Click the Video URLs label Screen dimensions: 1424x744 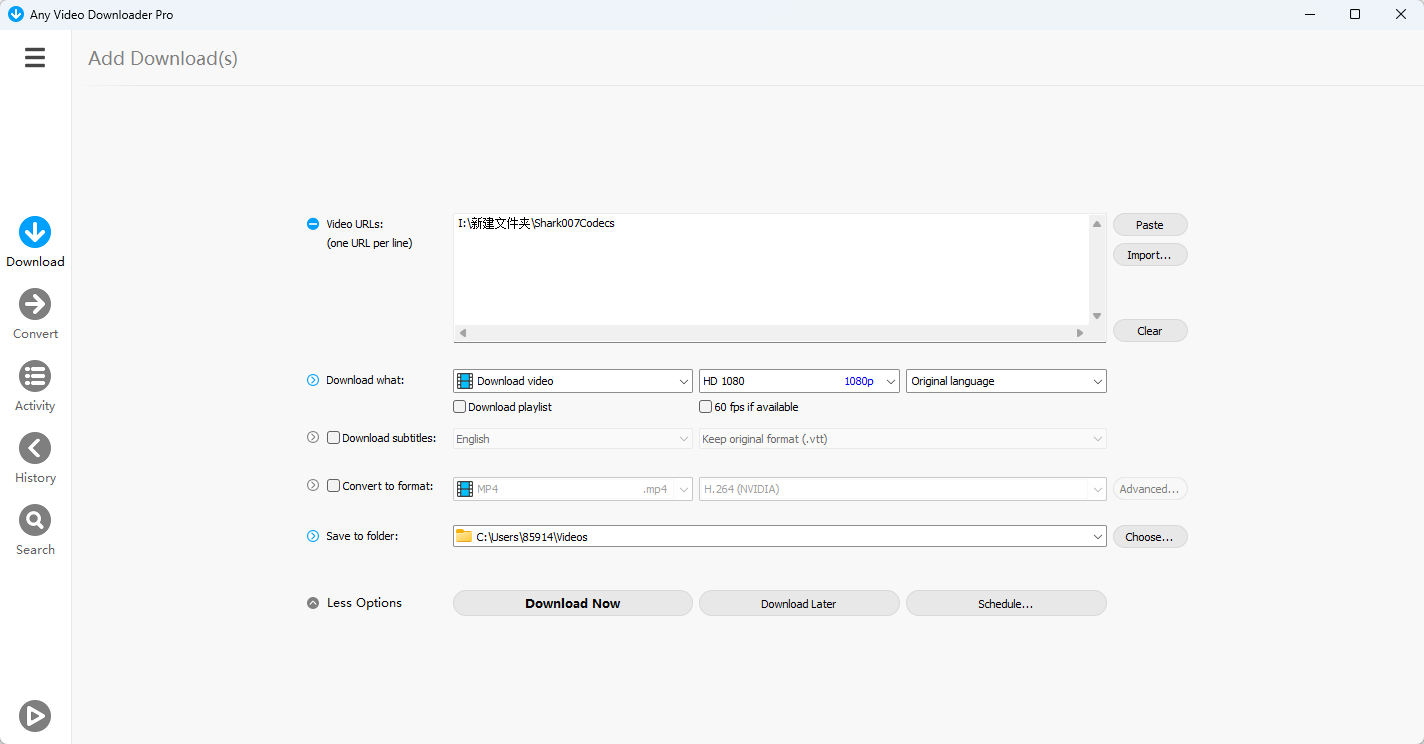pyautogui.click(x=355, y=224)
